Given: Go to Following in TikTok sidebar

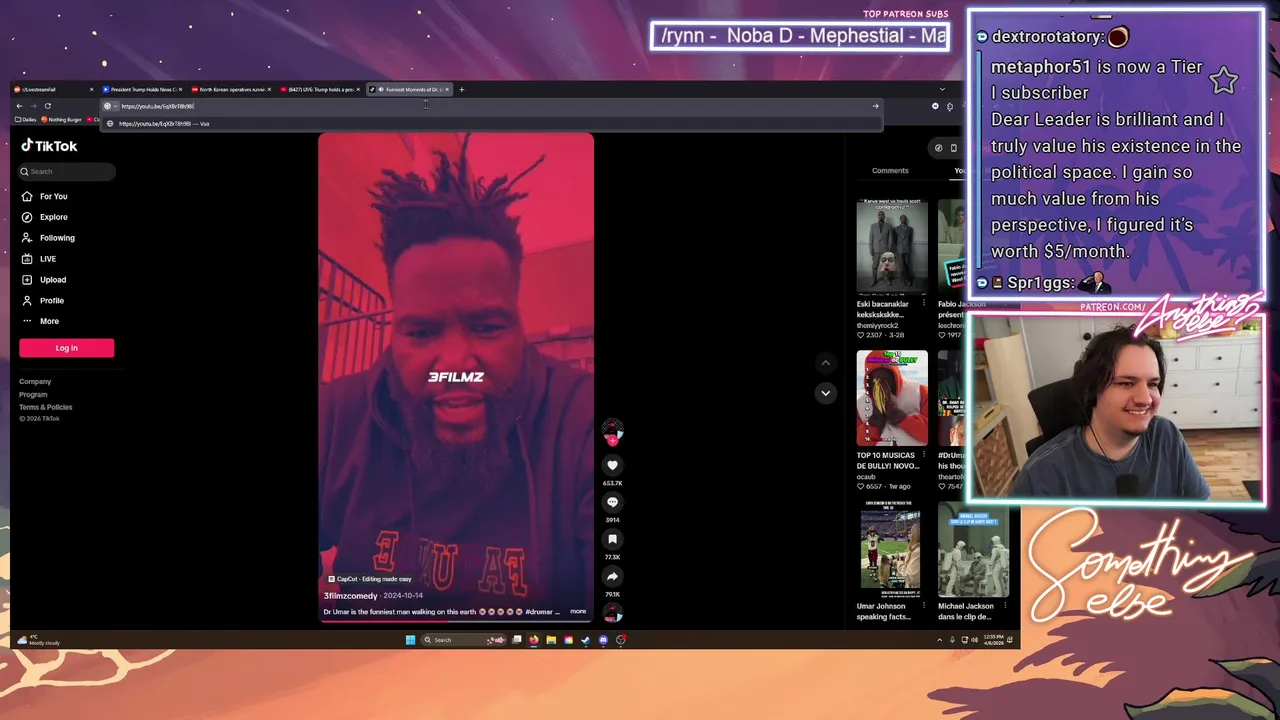Looking at the screenshot, I should [48, 238].
